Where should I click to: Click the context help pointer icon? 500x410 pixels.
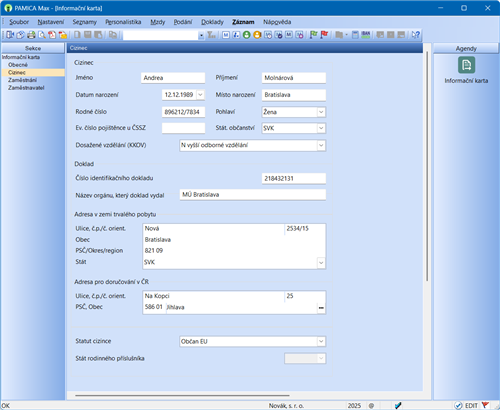(416, 35)
